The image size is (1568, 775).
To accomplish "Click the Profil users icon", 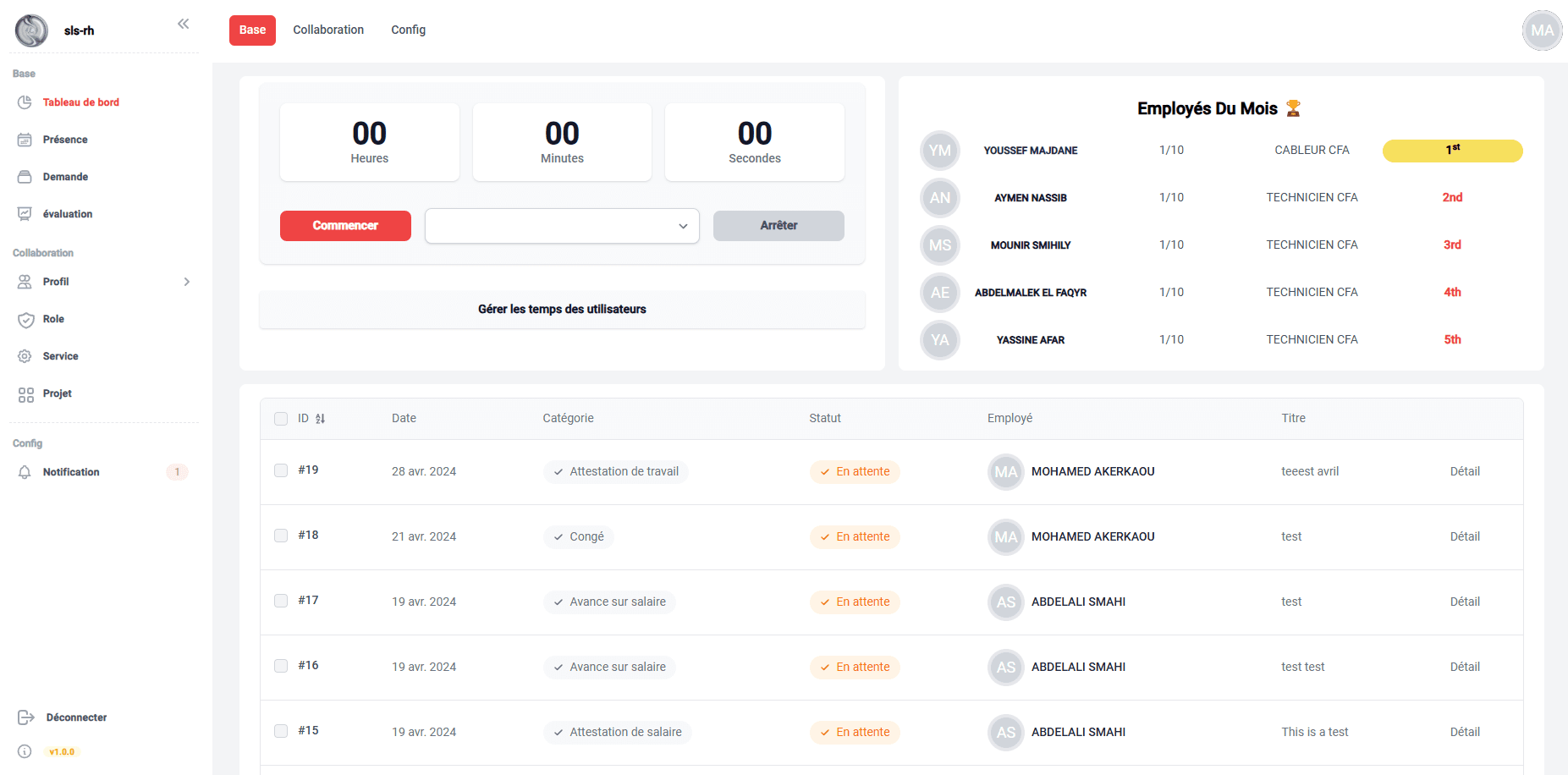I will pos(25,282).
